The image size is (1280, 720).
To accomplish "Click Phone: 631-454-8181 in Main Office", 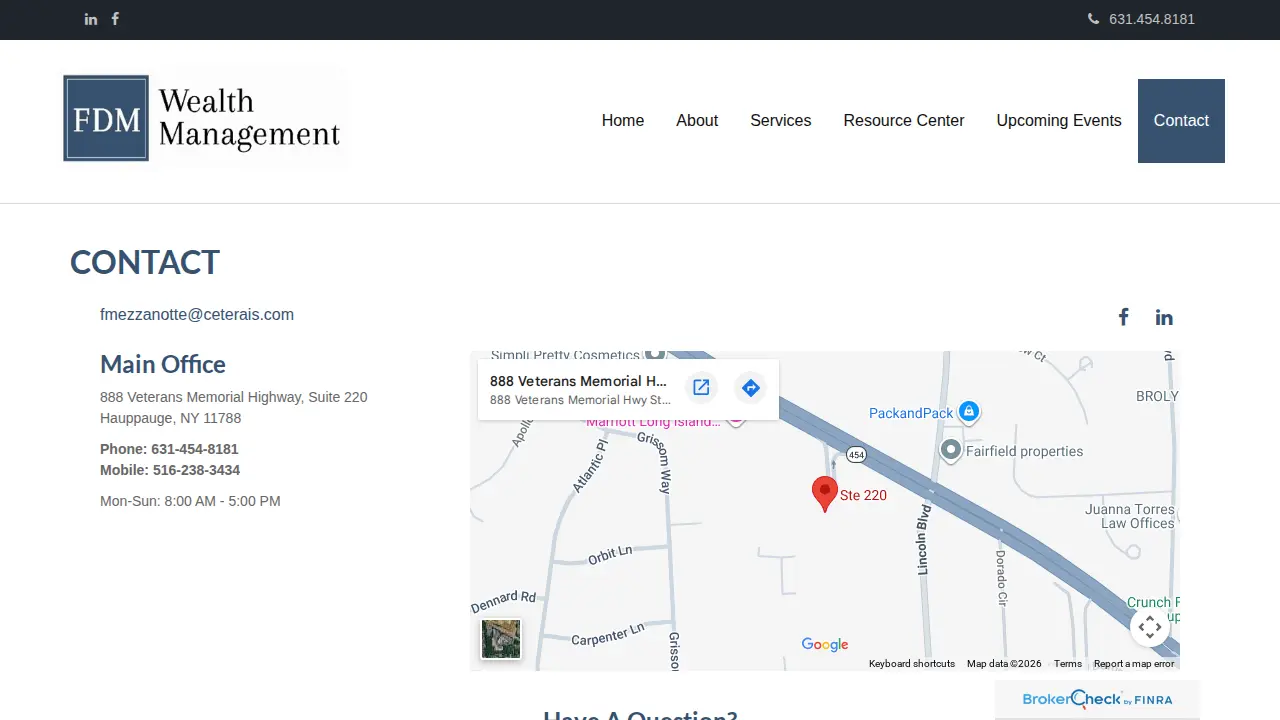I will point(169,449).
